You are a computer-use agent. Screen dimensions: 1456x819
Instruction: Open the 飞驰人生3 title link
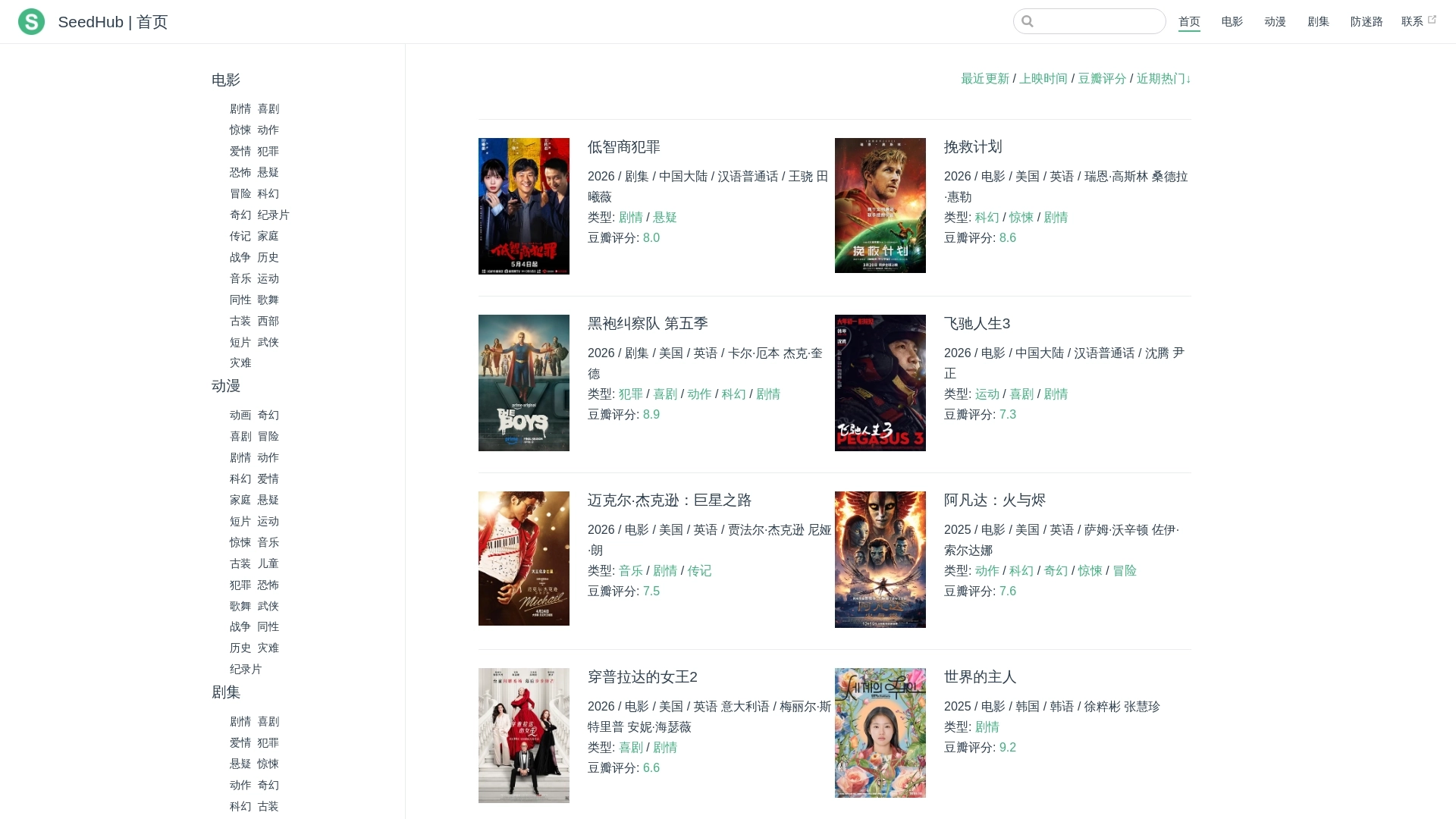(977, 324)
